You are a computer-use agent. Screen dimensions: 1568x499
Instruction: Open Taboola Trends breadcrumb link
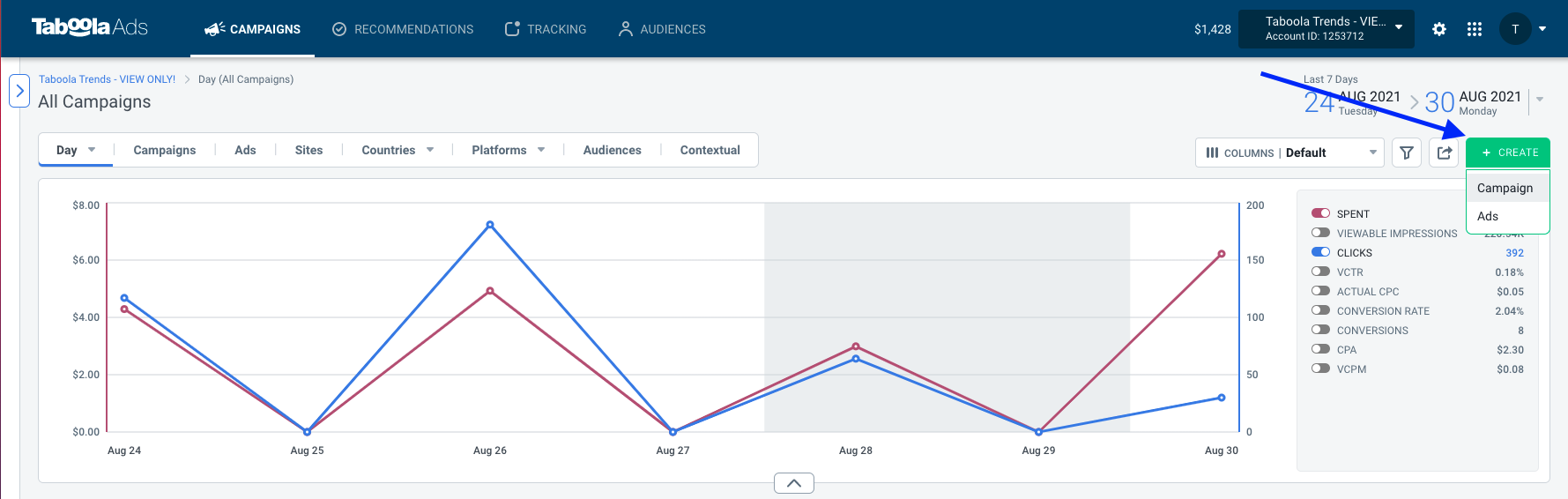107,79
